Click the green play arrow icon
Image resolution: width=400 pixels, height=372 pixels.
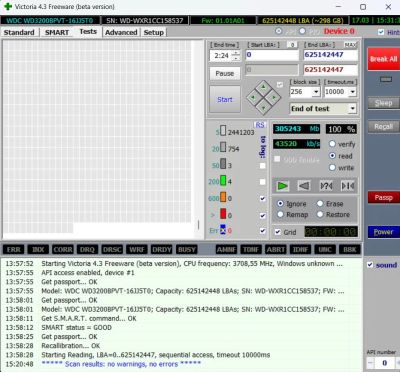(283, 186)
